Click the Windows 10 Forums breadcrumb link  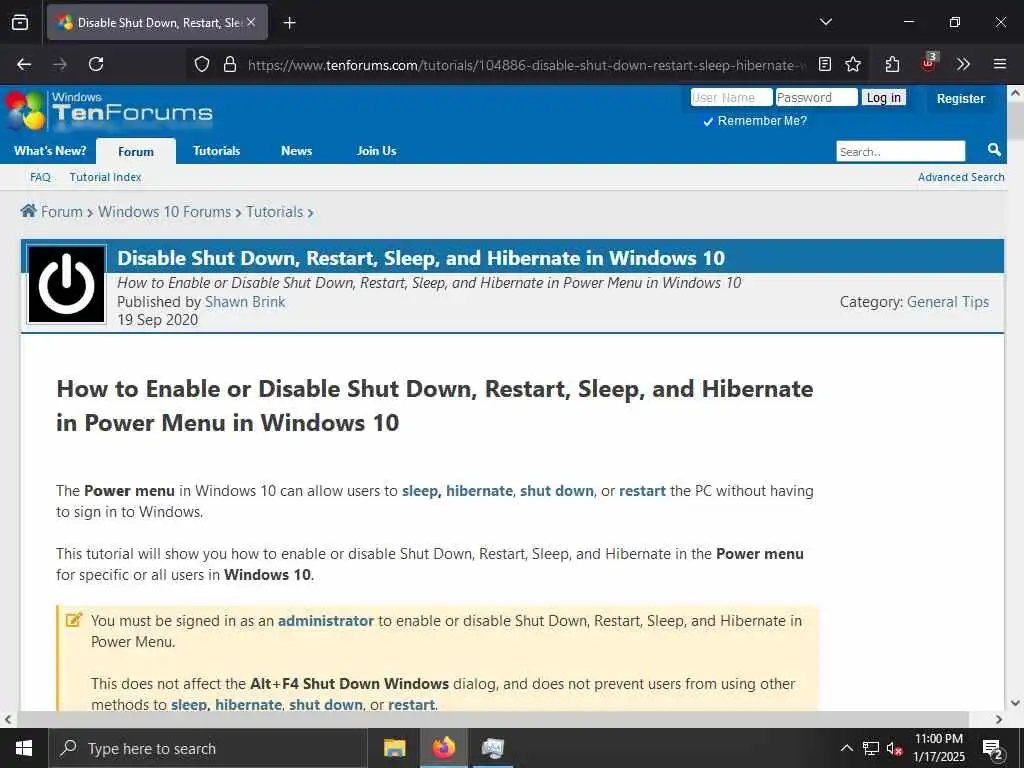coord(165,212)
